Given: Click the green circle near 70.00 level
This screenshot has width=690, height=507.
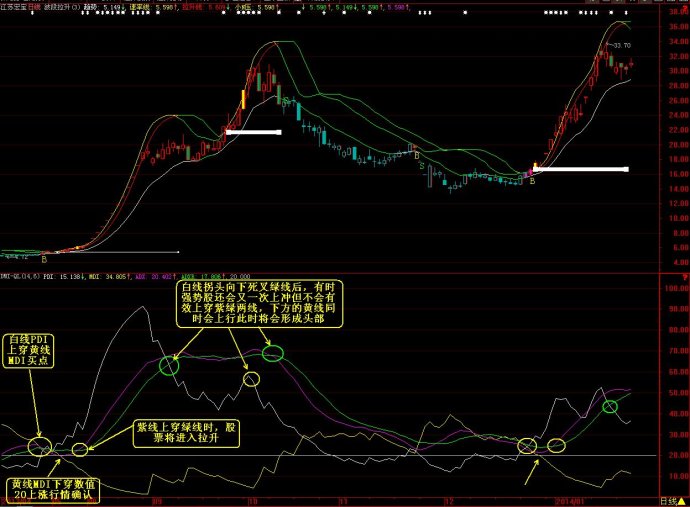Looking at the screenshot, I should 273,353.
